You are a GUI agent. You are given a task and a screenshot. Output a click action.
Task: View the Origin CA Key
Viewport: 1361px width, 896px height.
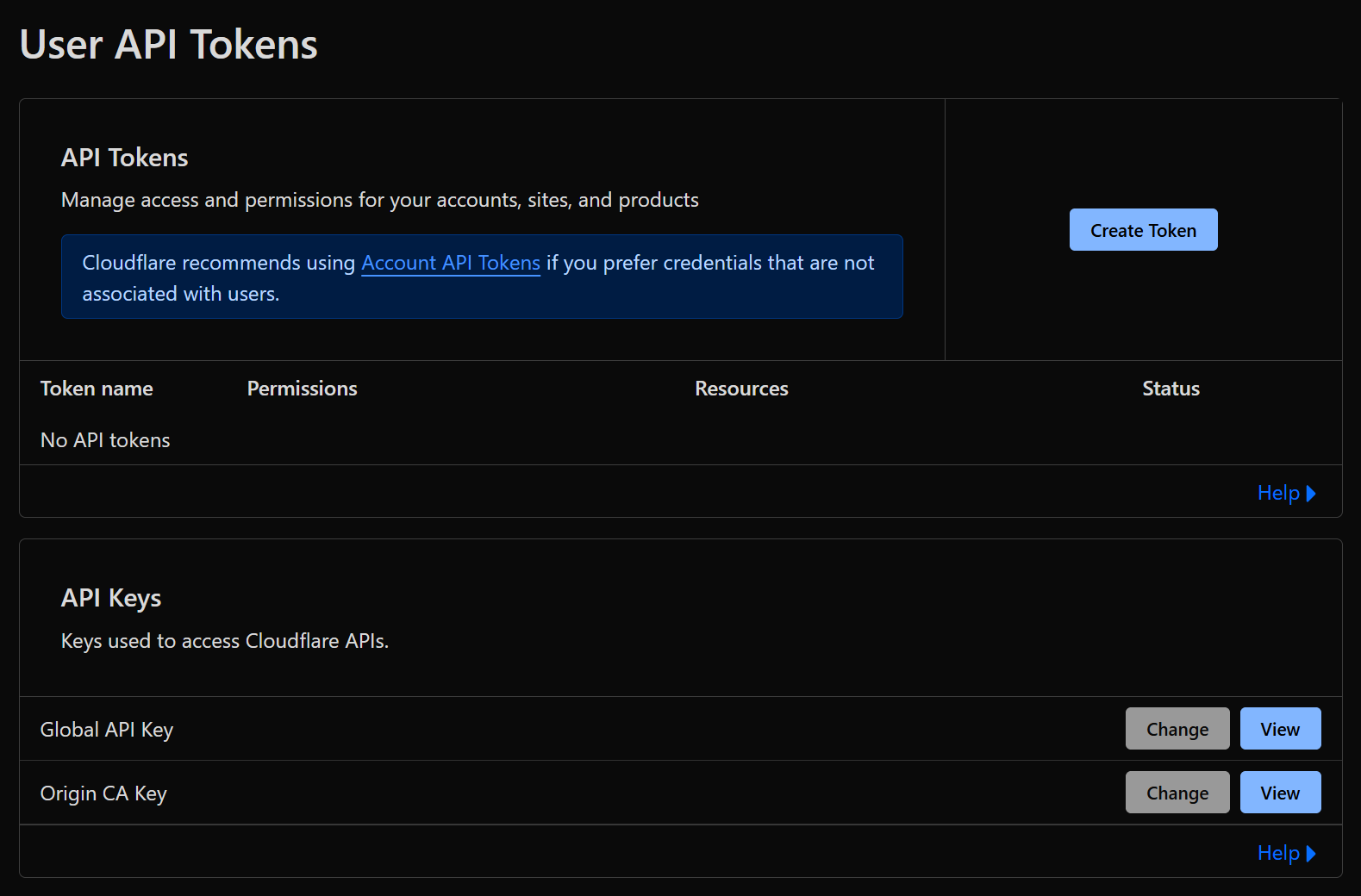pos(1279,793)
